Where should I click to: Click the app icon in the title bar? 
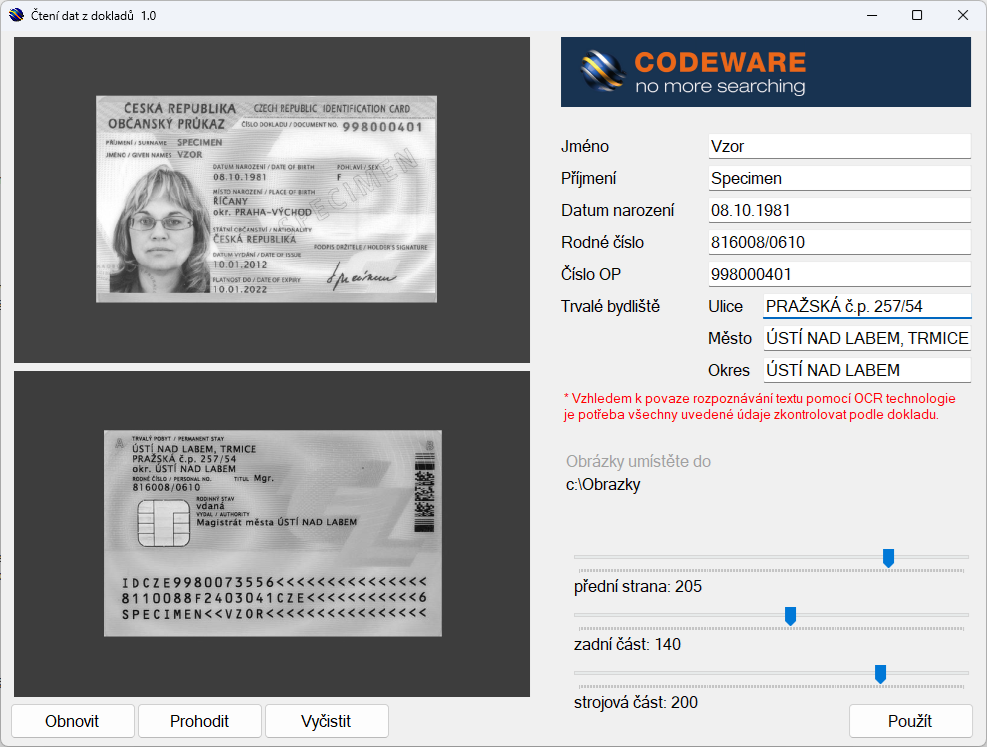click(x=16, y=16)
